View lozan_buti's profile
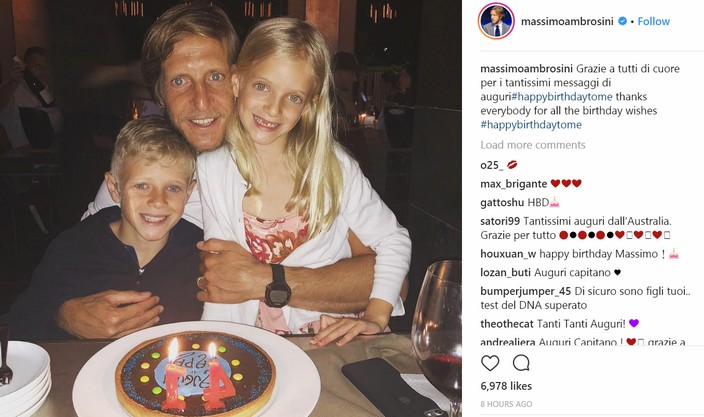 tap(506, 272)
